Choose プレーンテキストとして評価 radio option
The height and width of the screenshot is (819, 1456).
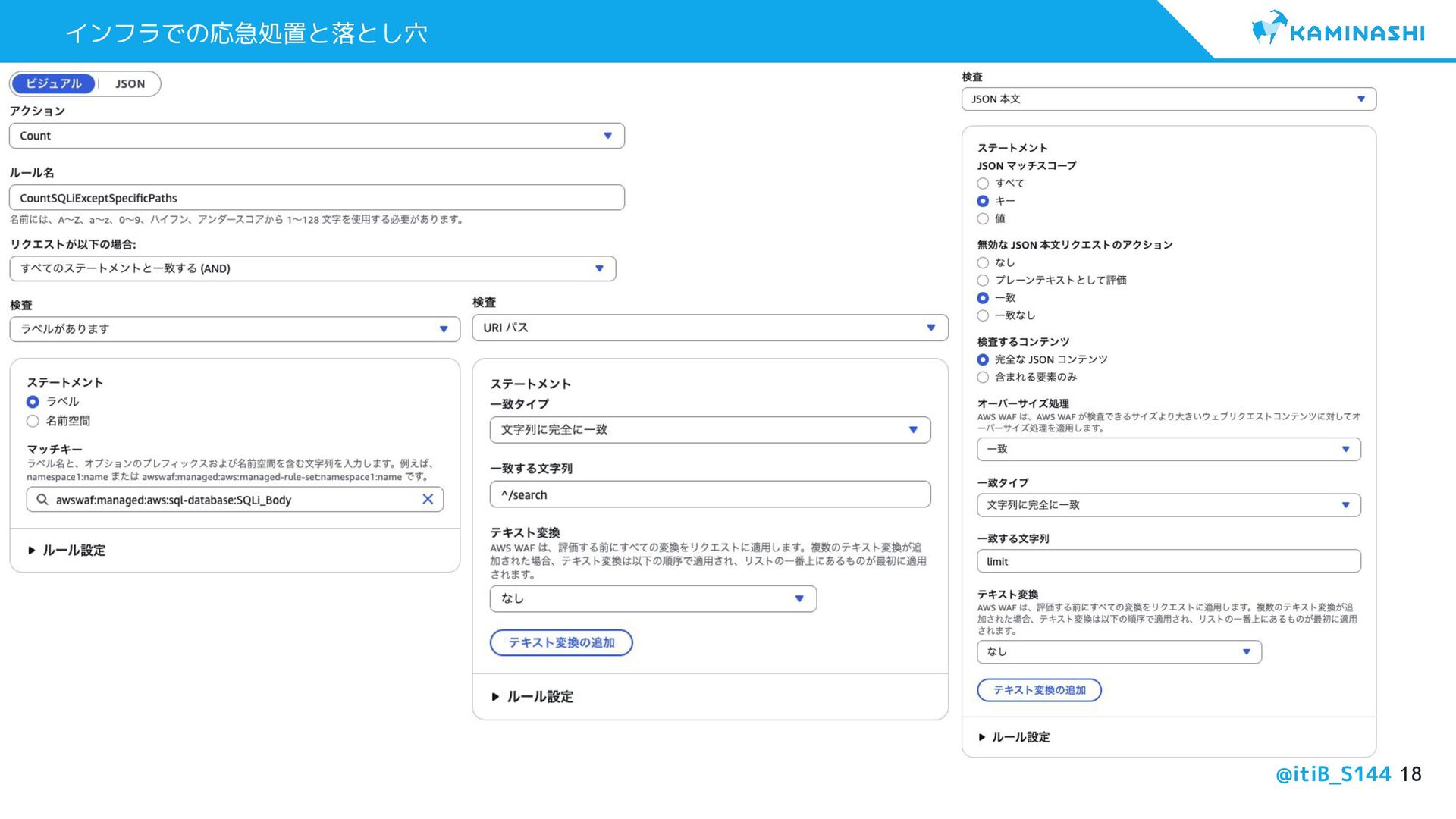tap(983, 281)
